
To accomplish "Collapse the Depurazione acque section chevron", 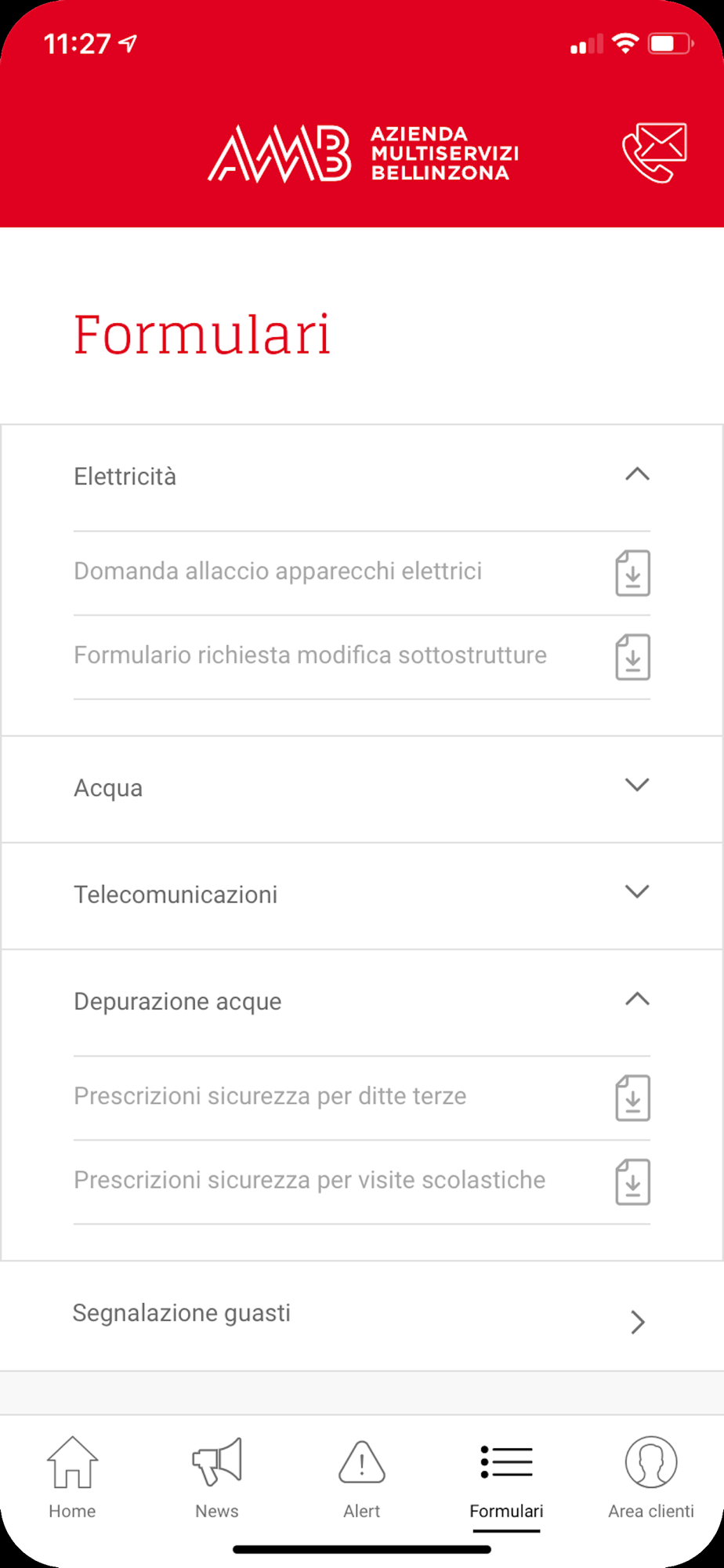I will (637, 999).
